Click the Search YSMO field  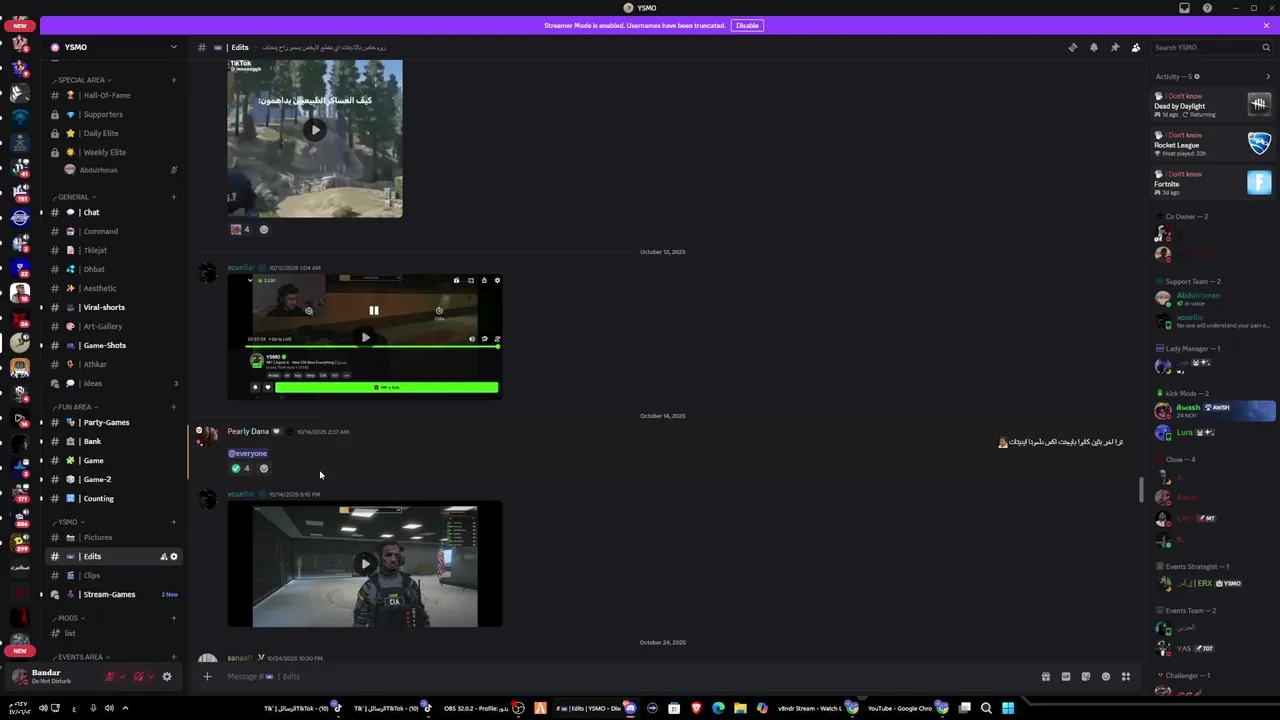tap(1211, 47)
